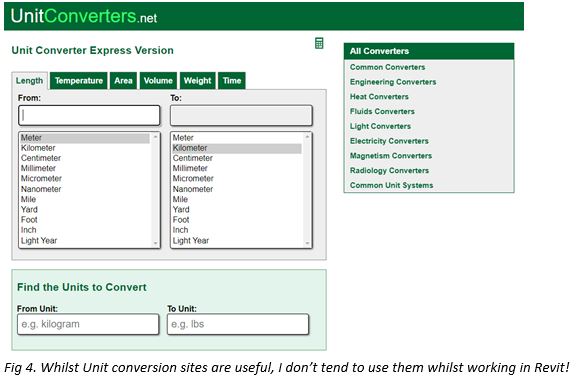This screenshot has width=576, height=380.
Task: Click the From Unit search field
Action: [88, 324]
